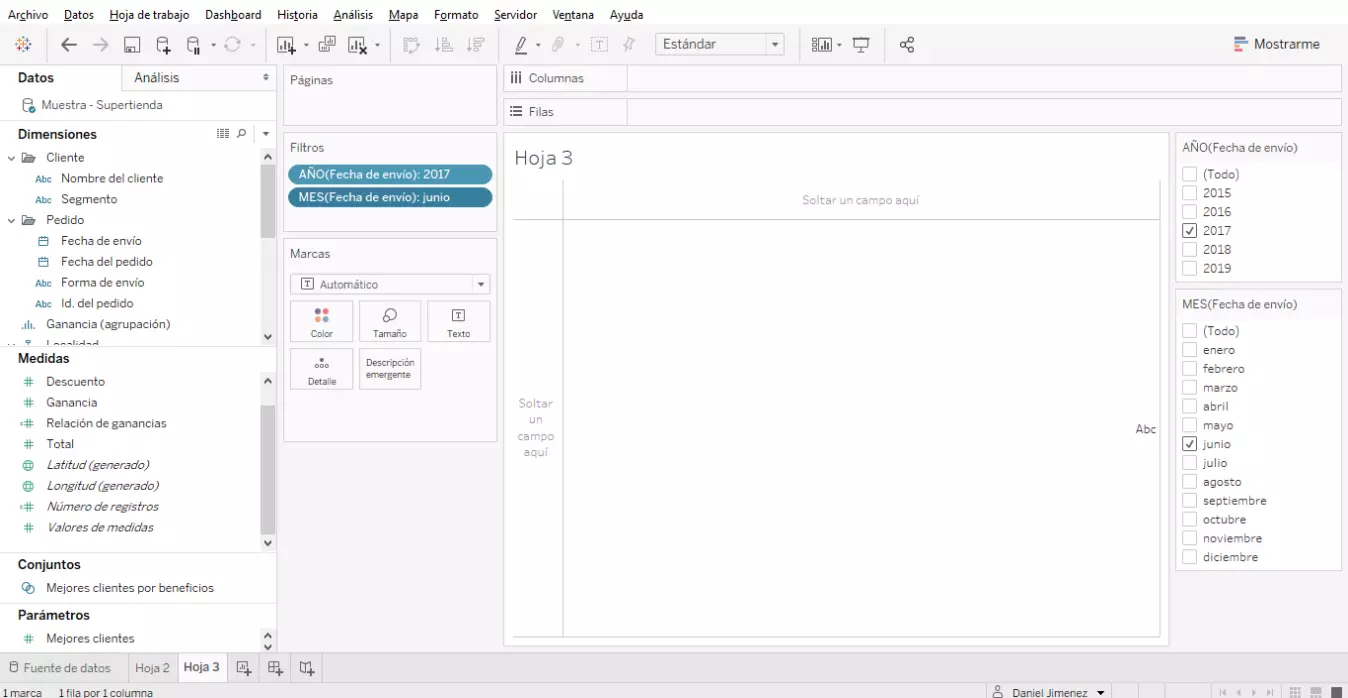The height and width of the screenshot is (698, 1348).
Task: Open the Análisis menu
Action: (353, 15)
